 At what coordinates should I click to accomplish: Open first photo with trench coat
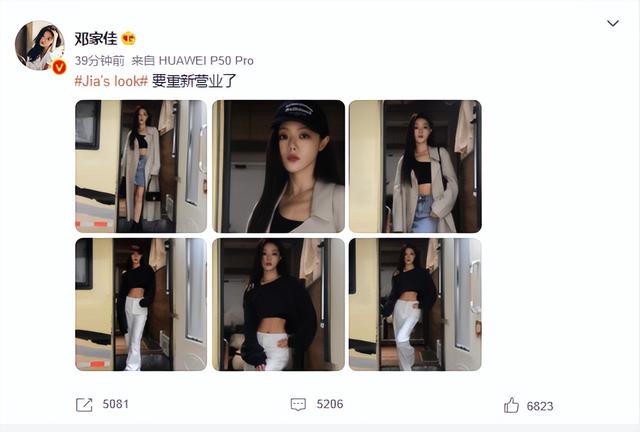pyautogui.click(x=141, y=166)
